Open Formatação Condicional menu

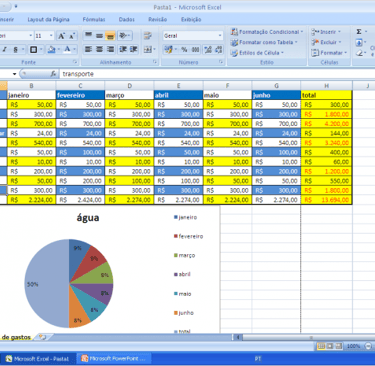(x=267, y=32)
